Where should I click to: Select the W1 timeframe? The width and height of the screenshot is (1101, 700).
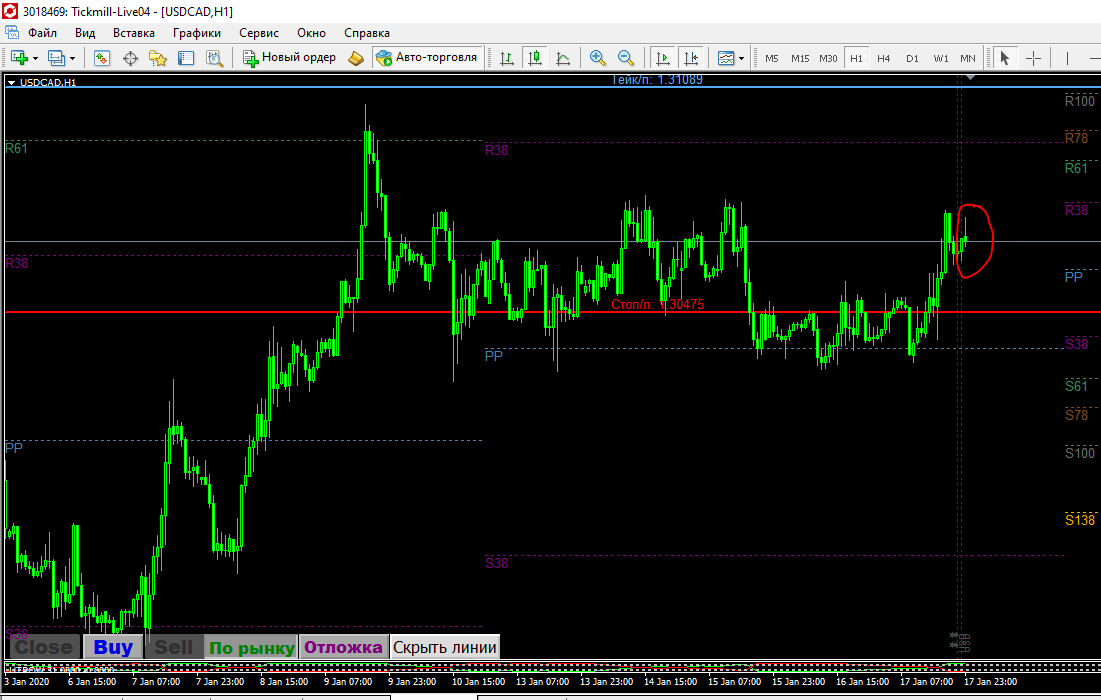(x=941, y=58)
